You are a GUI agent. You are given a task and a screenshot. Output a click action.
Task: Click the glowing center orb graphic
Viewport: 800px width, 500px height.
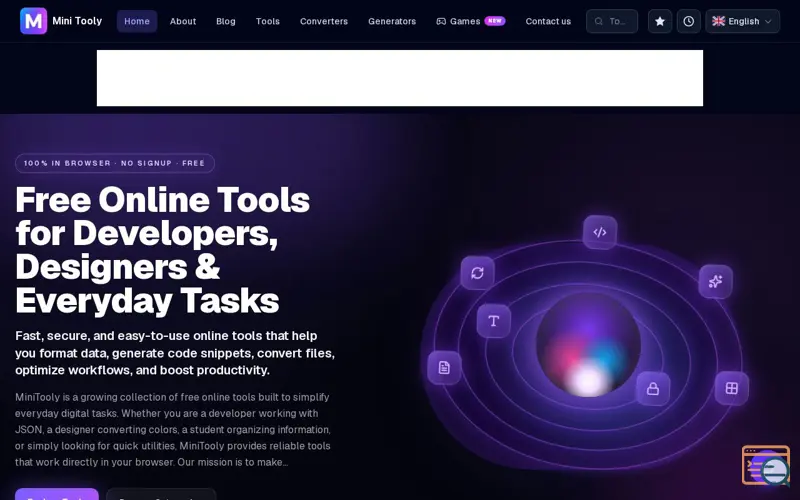tap(588, 344)
